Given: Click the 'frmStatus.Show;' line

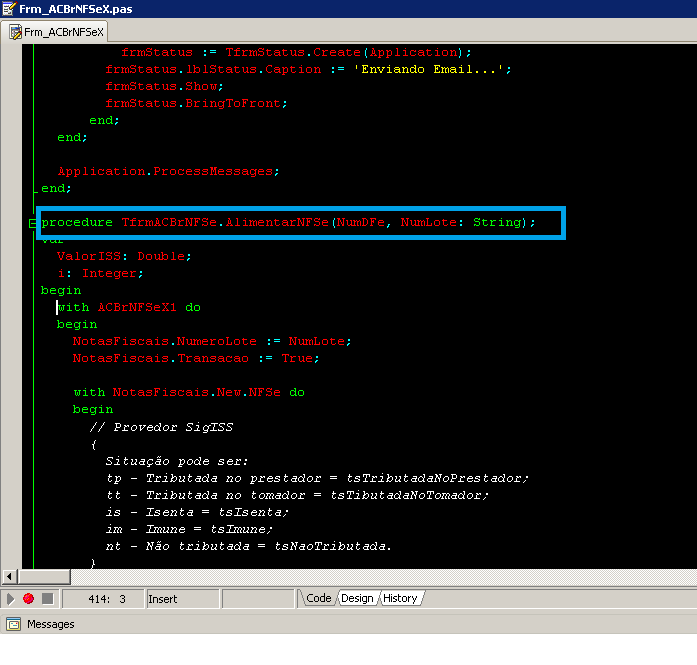Looking at the screenshot, I should [164, 86].
